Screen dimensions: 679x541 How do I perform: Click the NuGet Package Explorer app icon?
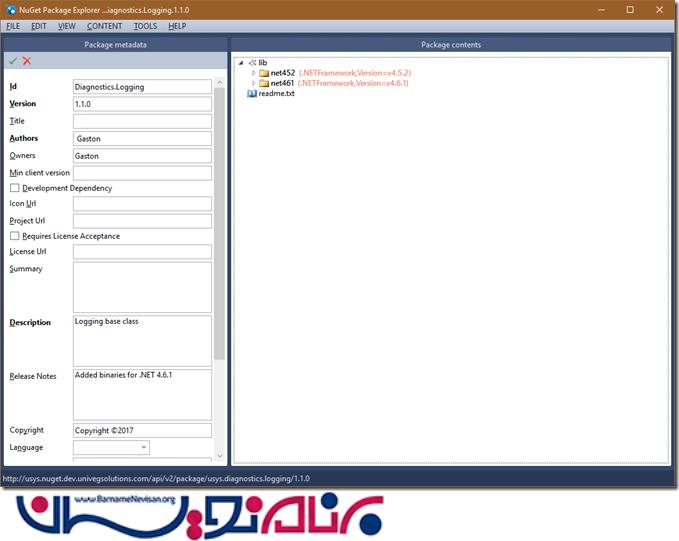tap(9, 9)
